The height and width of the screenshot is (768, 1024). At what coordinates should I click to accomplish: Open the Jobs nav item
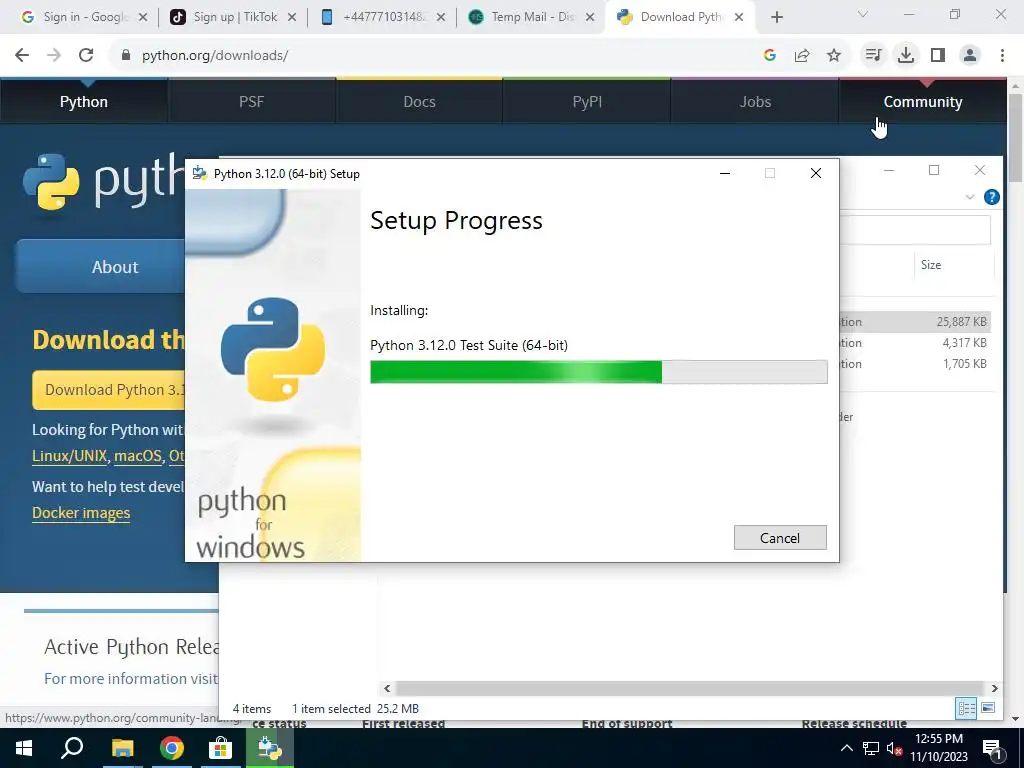point(755,102)
